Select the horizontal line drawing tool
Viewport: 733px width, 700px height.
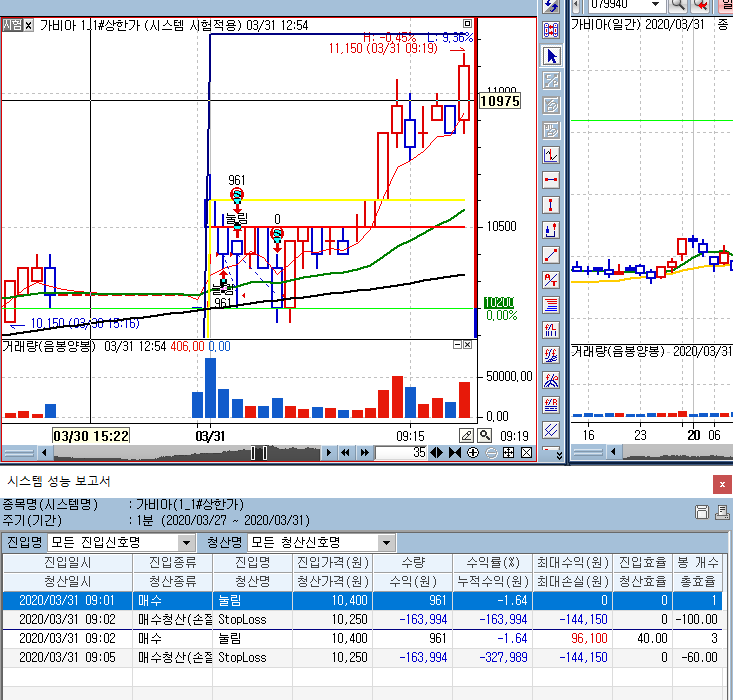click(x=551, y=180)
